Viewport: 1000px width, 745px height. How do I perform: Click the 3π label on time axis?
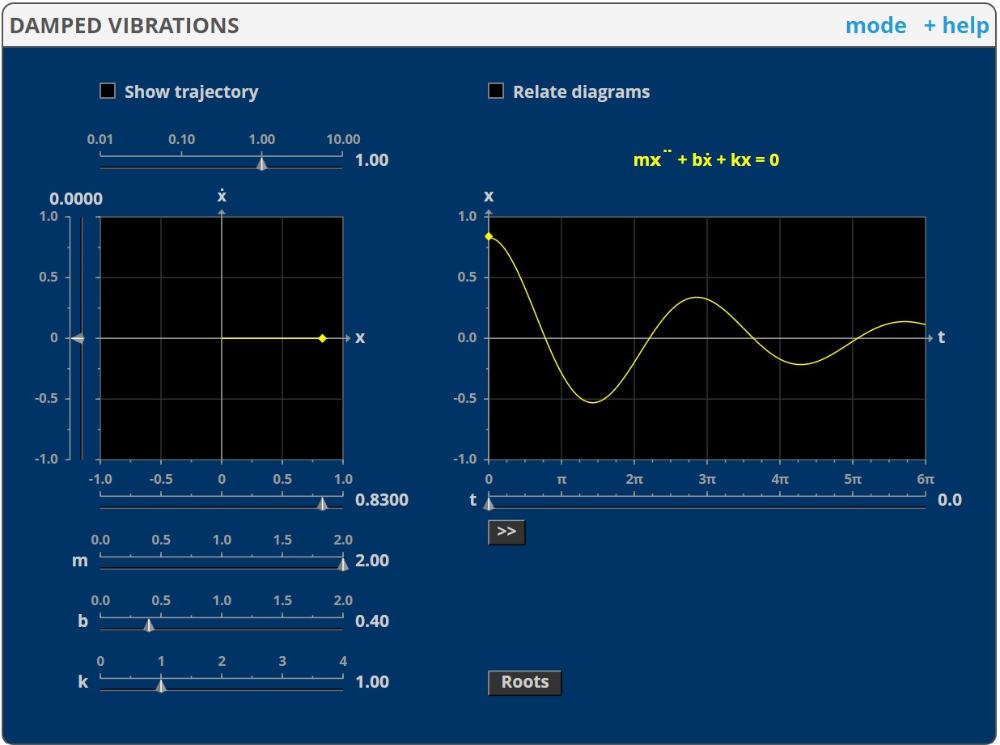point(707,479)
